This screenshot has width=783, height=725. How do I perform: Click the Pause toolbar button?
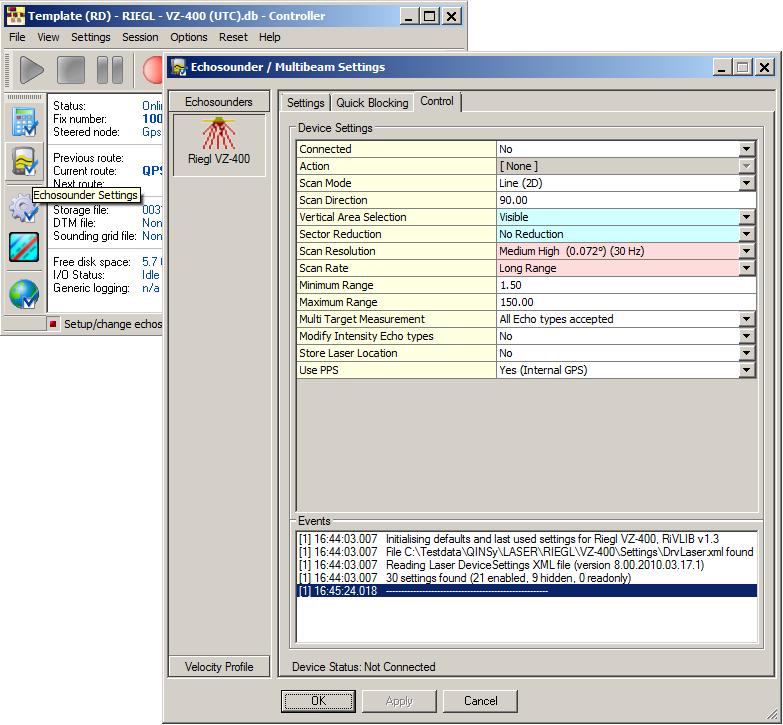[110, 70]
